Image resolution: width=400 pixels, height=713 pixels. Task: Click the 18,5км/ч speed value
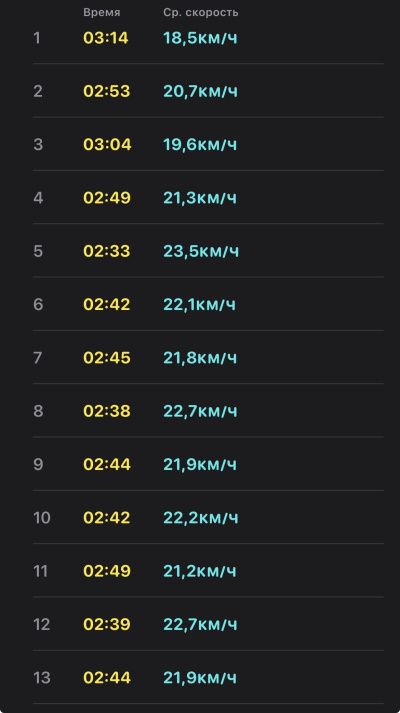[x=200, y=38]
